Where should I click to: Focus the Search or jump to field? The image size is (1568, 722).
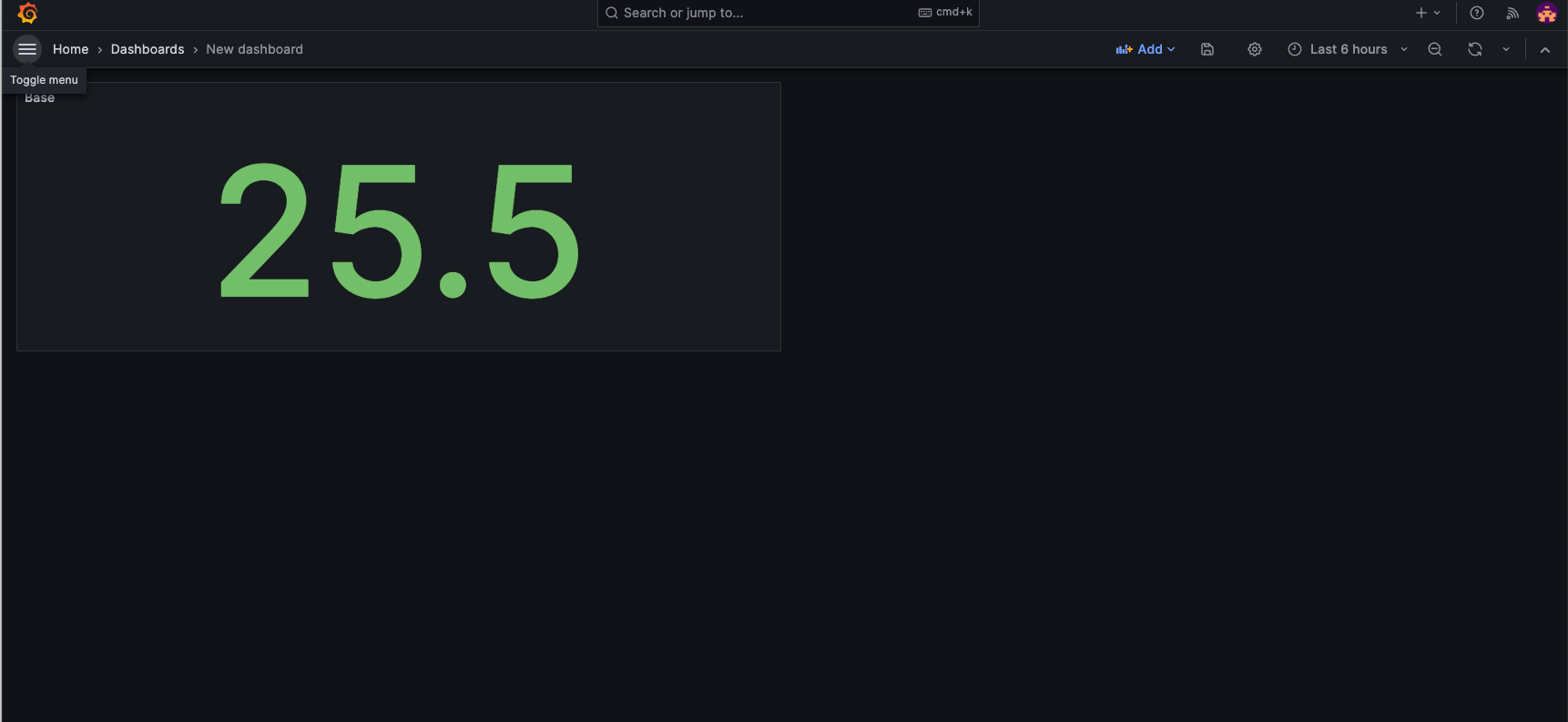click(x=765, y=13)
